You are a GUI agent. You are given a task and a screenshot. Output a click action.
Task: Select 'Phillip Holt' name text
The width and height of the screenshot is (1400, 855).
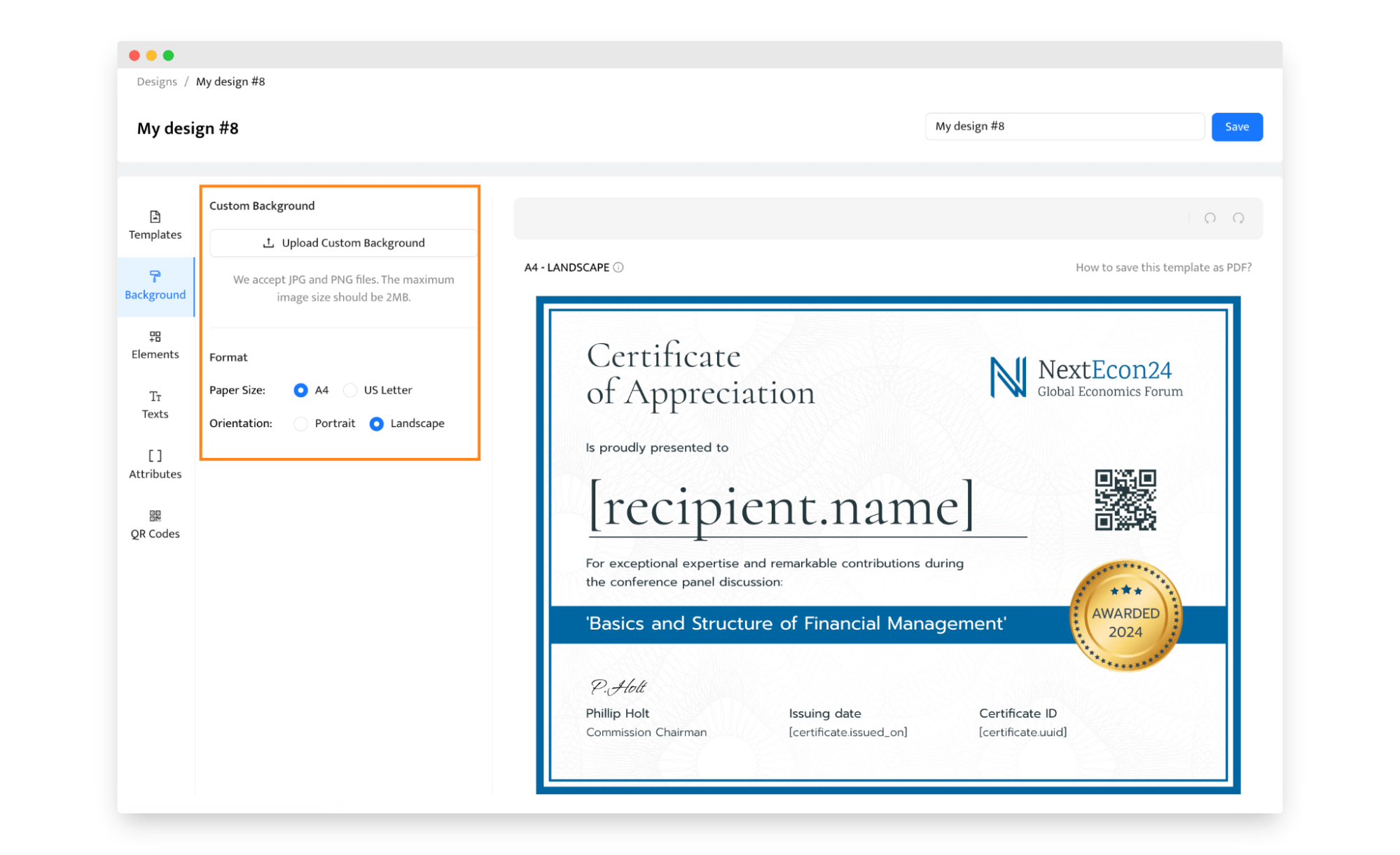617,713
